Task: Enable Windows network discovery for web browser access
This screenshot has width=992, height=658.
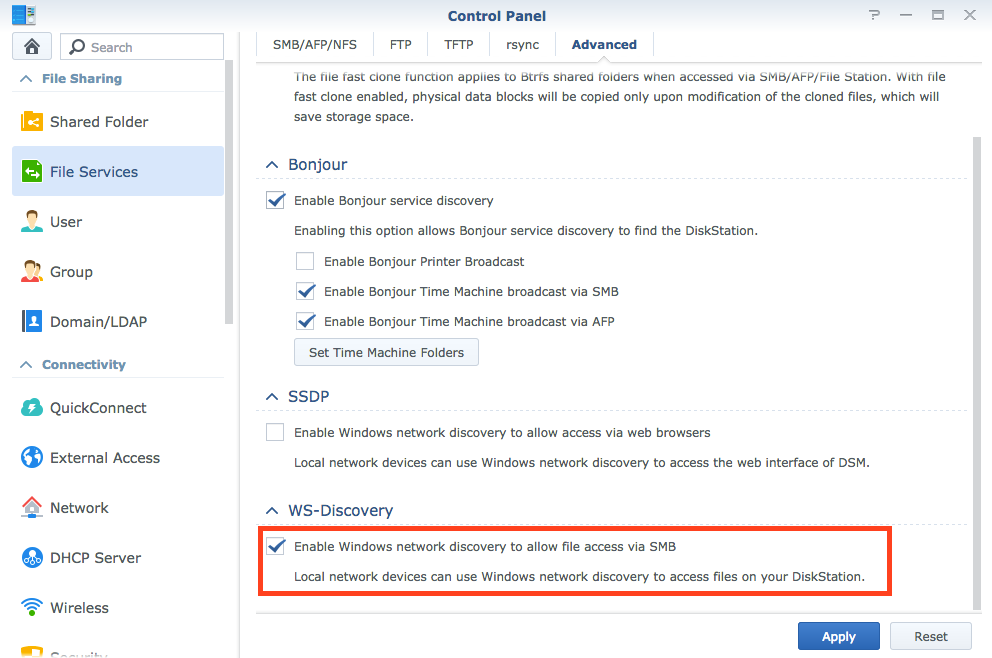Action: pos(275,432)
